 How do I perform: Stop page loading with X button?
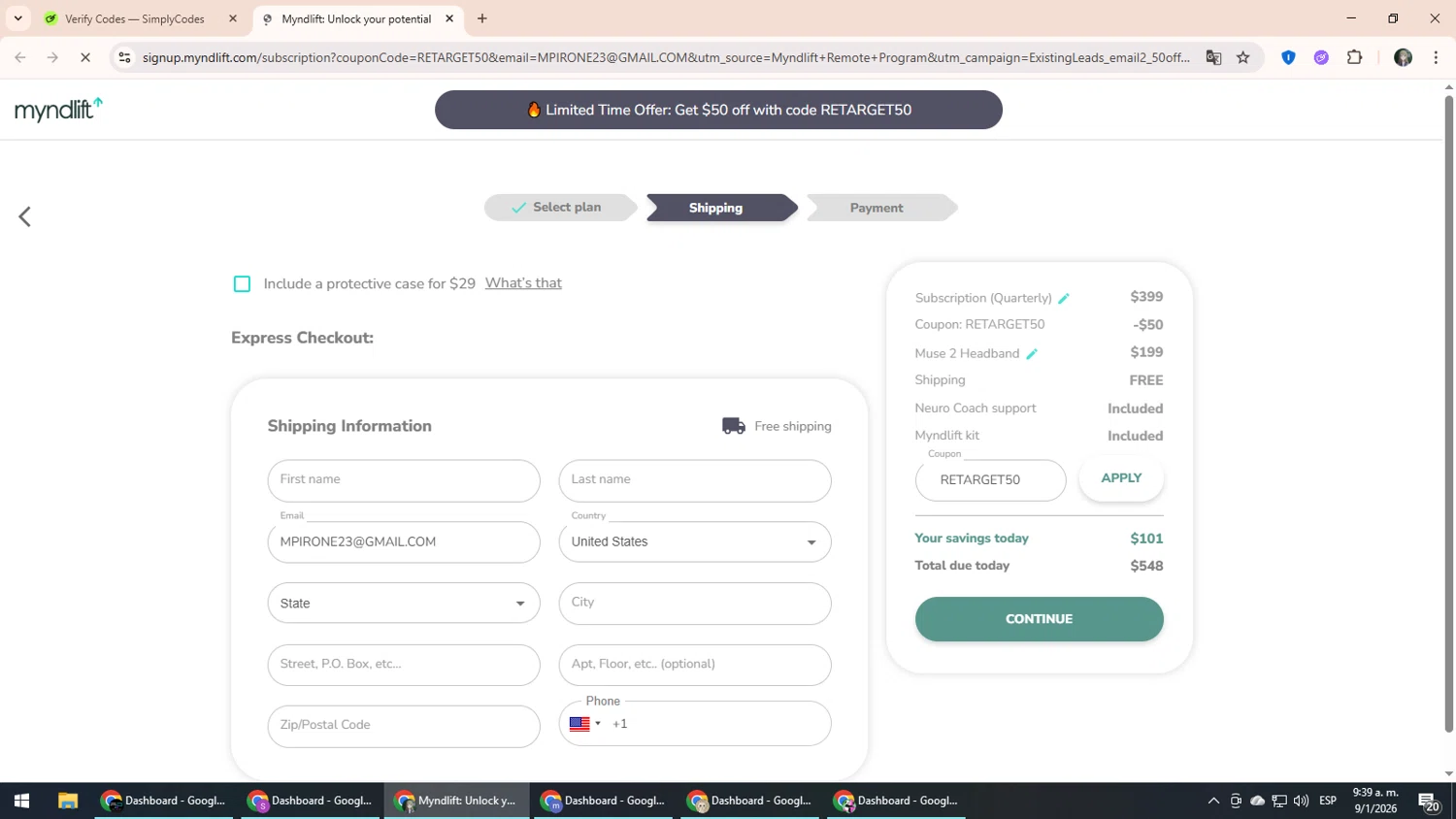coord(85,57)
